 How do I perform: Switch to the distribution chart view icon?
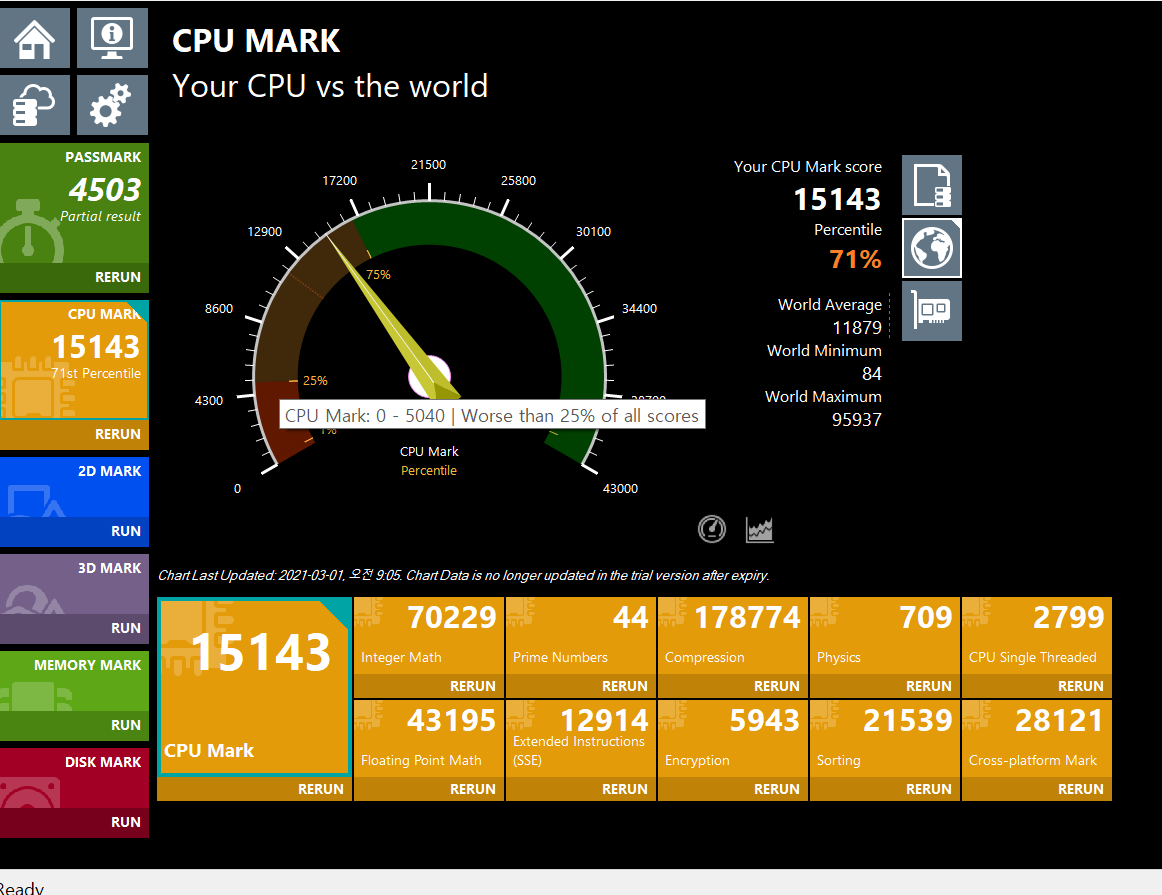tap(760, 530)
